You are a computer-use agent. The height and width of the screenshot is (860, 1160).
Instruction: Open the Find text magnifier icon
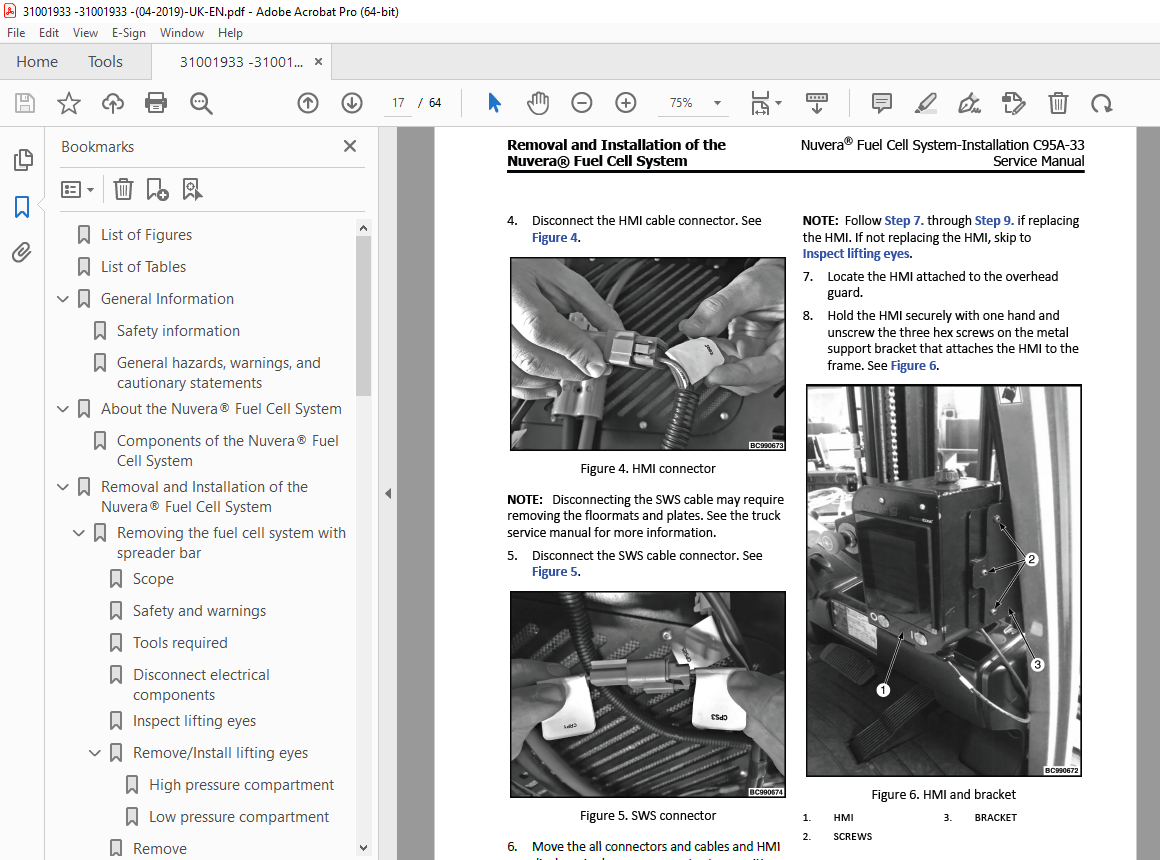click(201, 103)
